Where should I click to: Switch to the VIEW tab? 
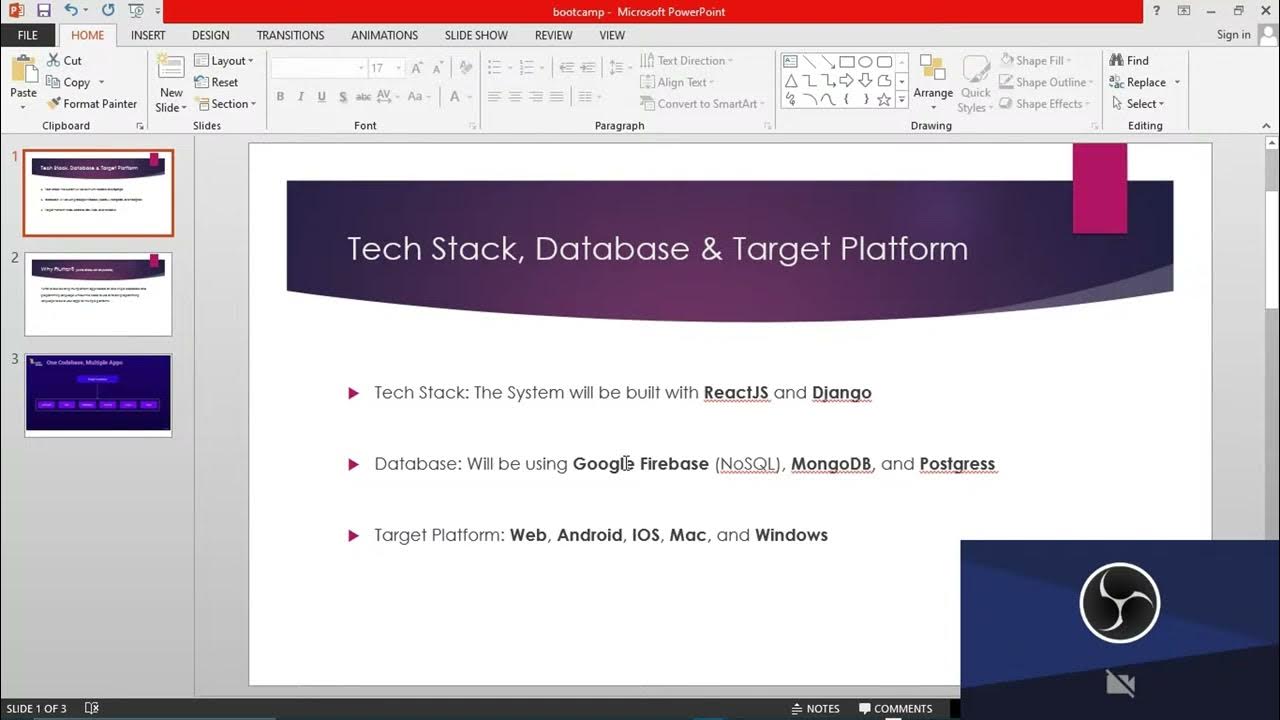[612, 35]
